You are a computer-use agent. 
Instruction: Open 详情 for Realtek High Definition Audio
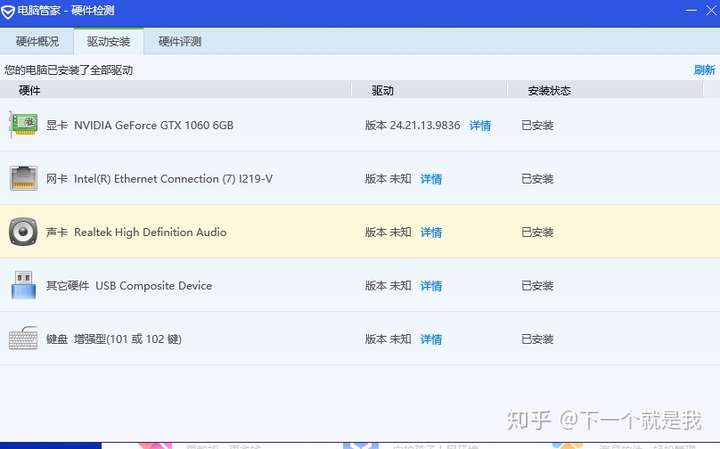(431, 232)
